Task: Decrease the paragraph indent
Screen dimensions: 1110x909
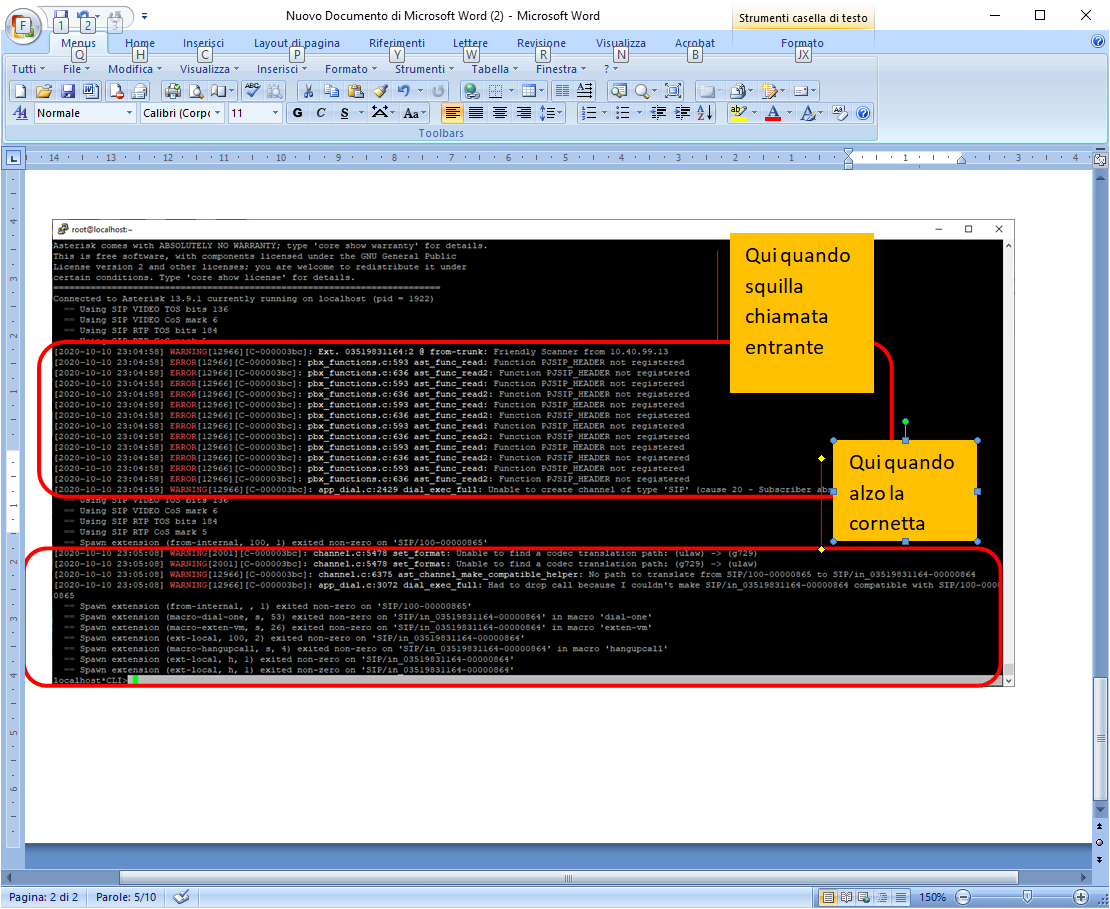Action: pos(658,113)
